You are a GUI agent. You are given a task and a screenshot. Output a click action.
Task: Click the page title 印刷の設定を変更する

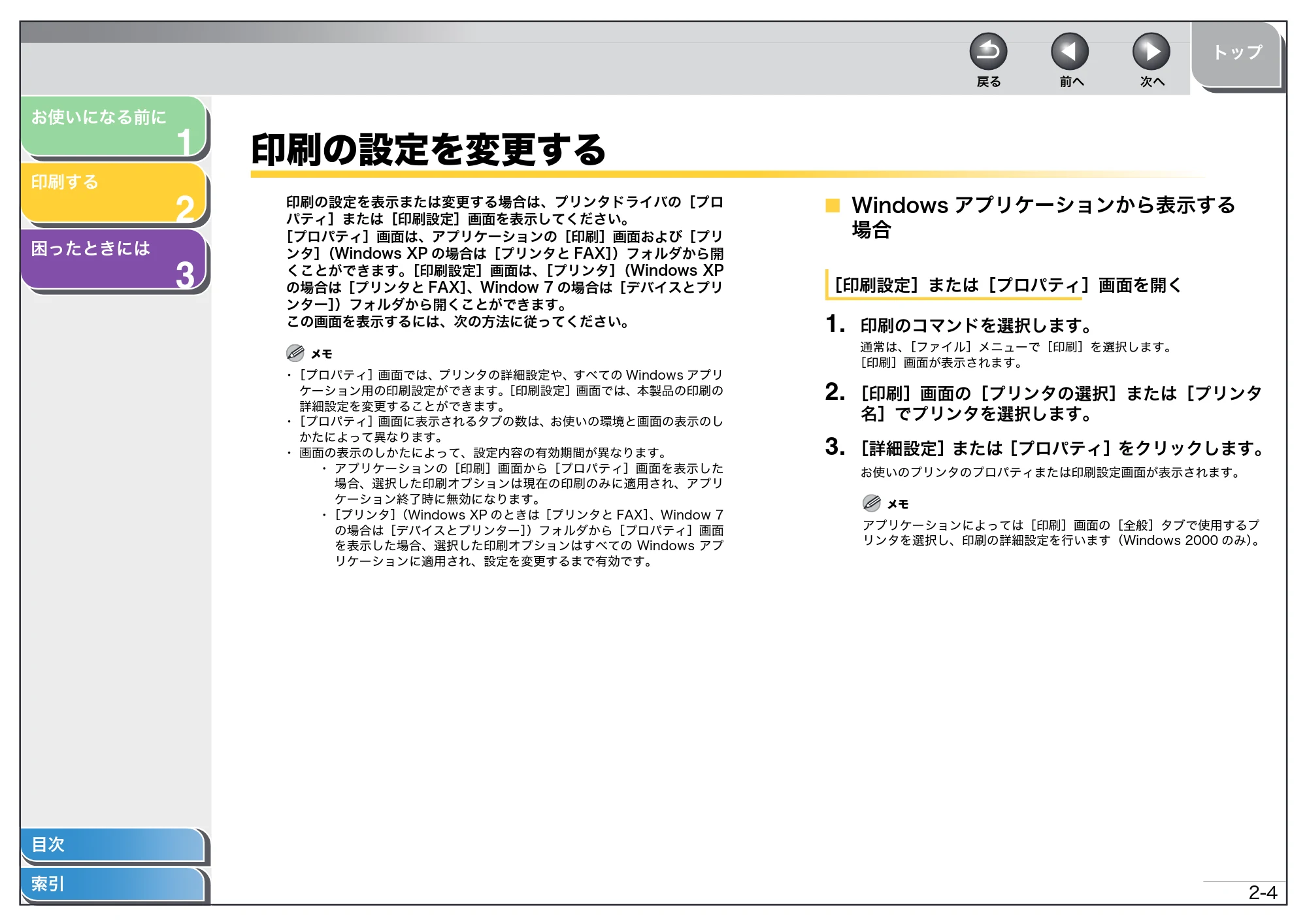429,150
